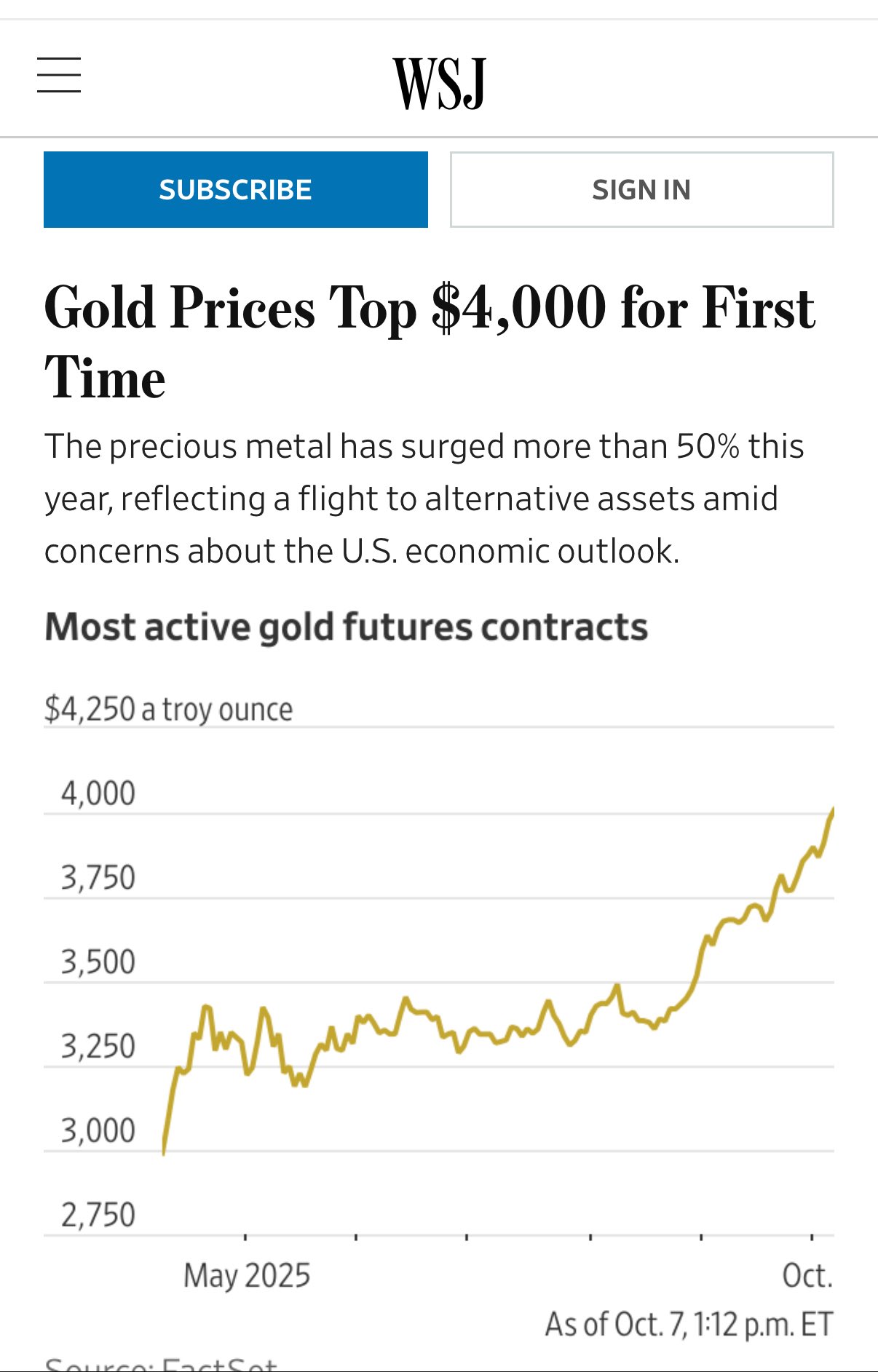The image size is (878, 1372).
Task: Click the 3,500 y-axis label
Action: tap(98, 962)
